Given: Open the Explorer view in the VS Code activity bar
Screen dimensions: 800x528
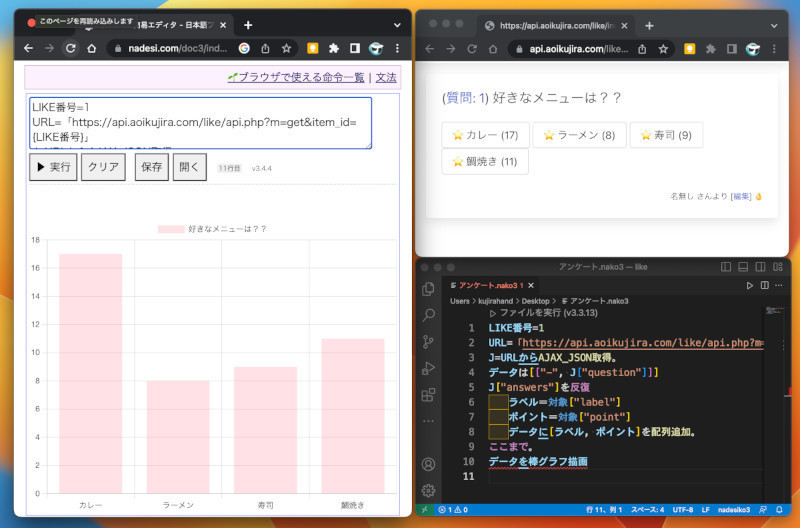Looking at the screenshot, I should [429, 289].
